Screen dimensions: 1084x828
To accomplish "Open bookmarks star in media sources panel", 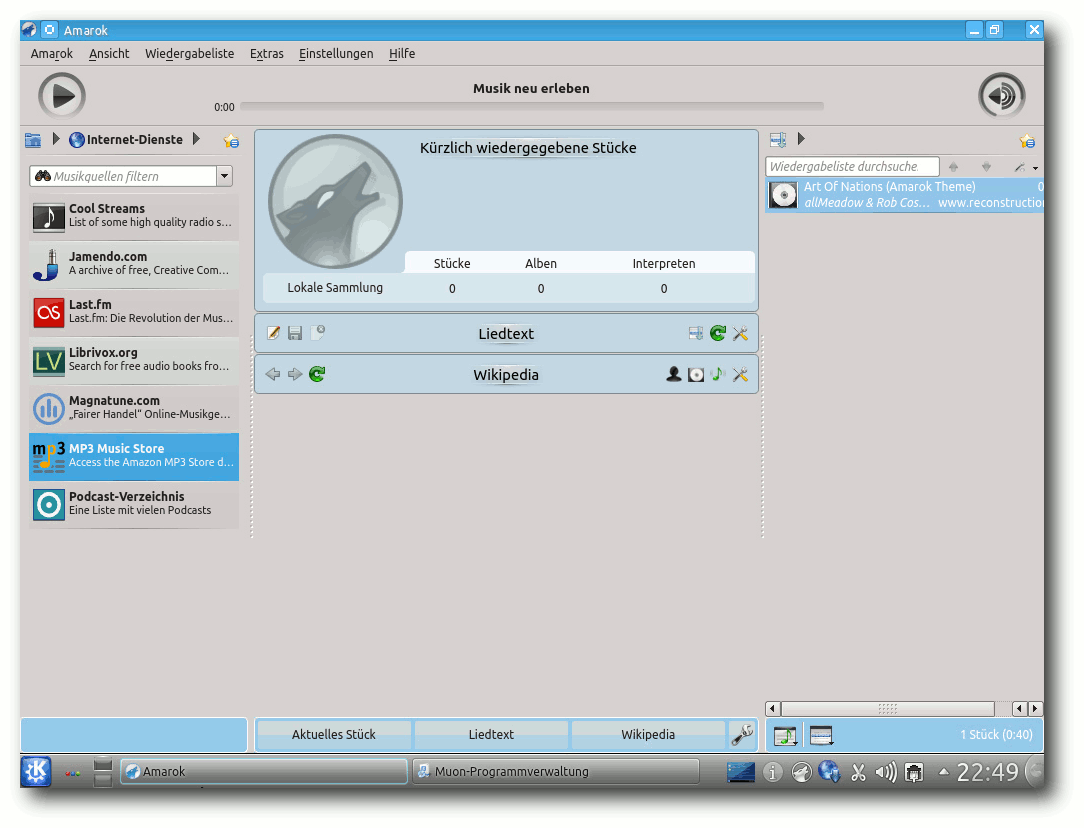I will (x=231, y=141).
